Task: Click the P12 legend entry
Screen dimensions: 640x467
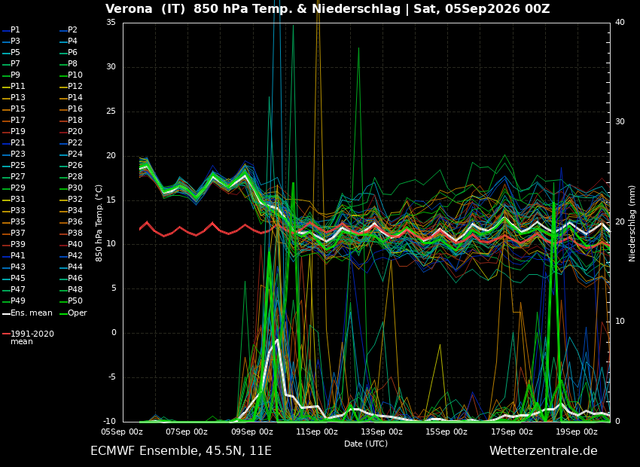Action: coord(71,87)
